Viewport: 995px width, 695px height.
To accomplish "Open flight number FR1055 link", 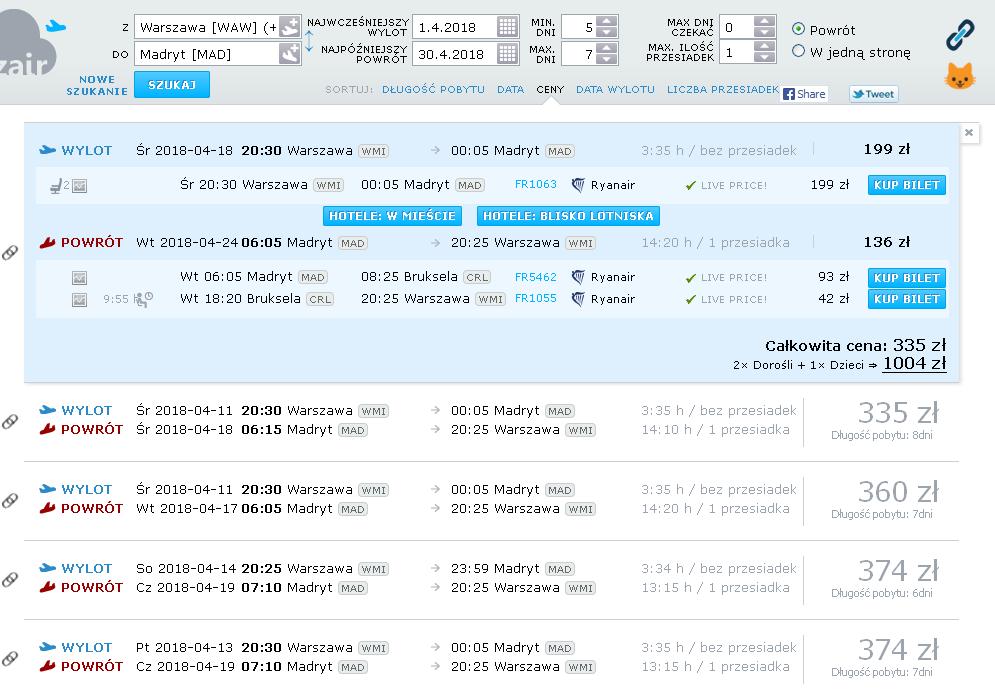I will tap(536, 298).
